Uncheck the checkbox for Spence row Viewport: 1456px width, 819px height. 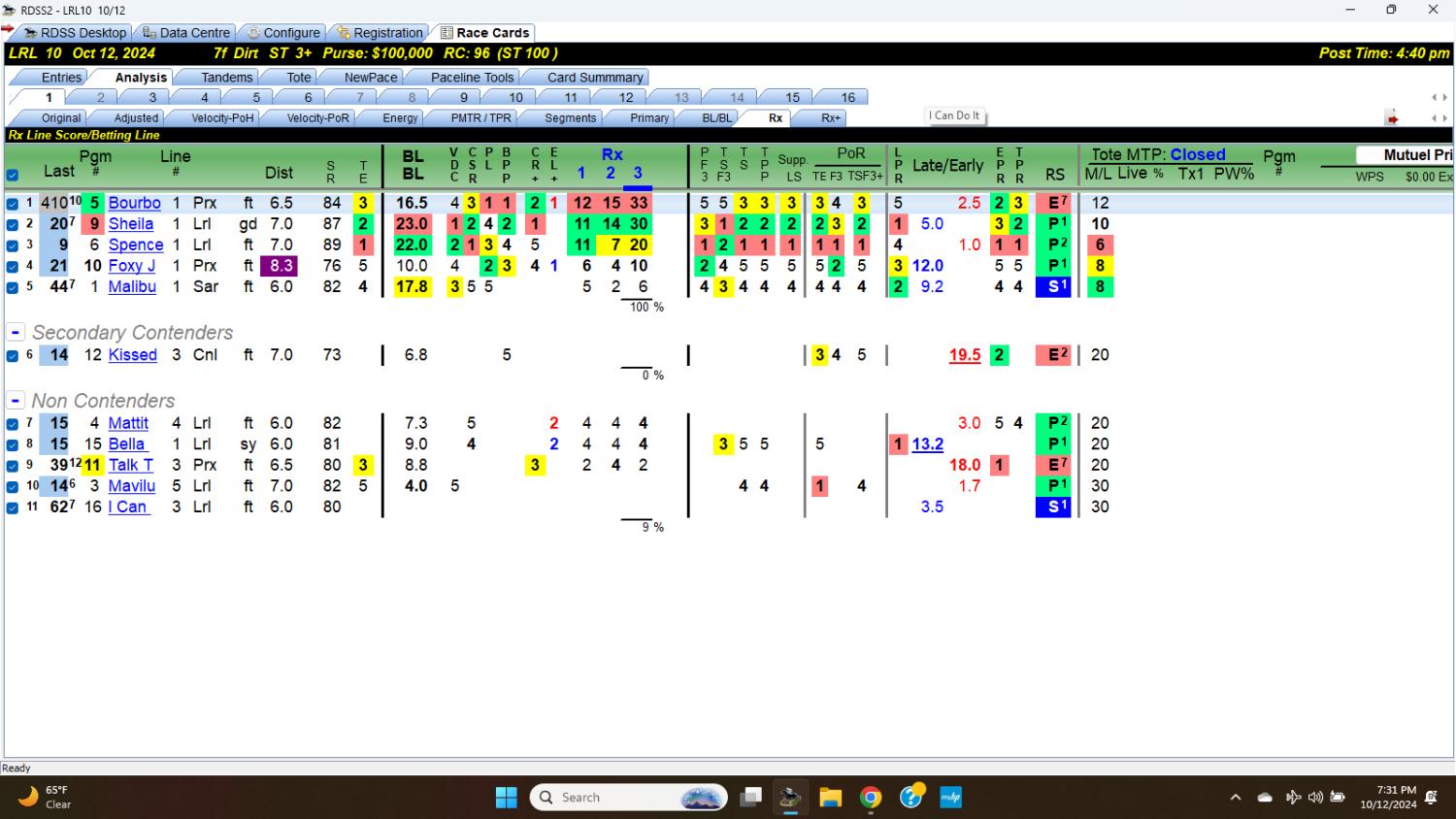tap(13, 246)
